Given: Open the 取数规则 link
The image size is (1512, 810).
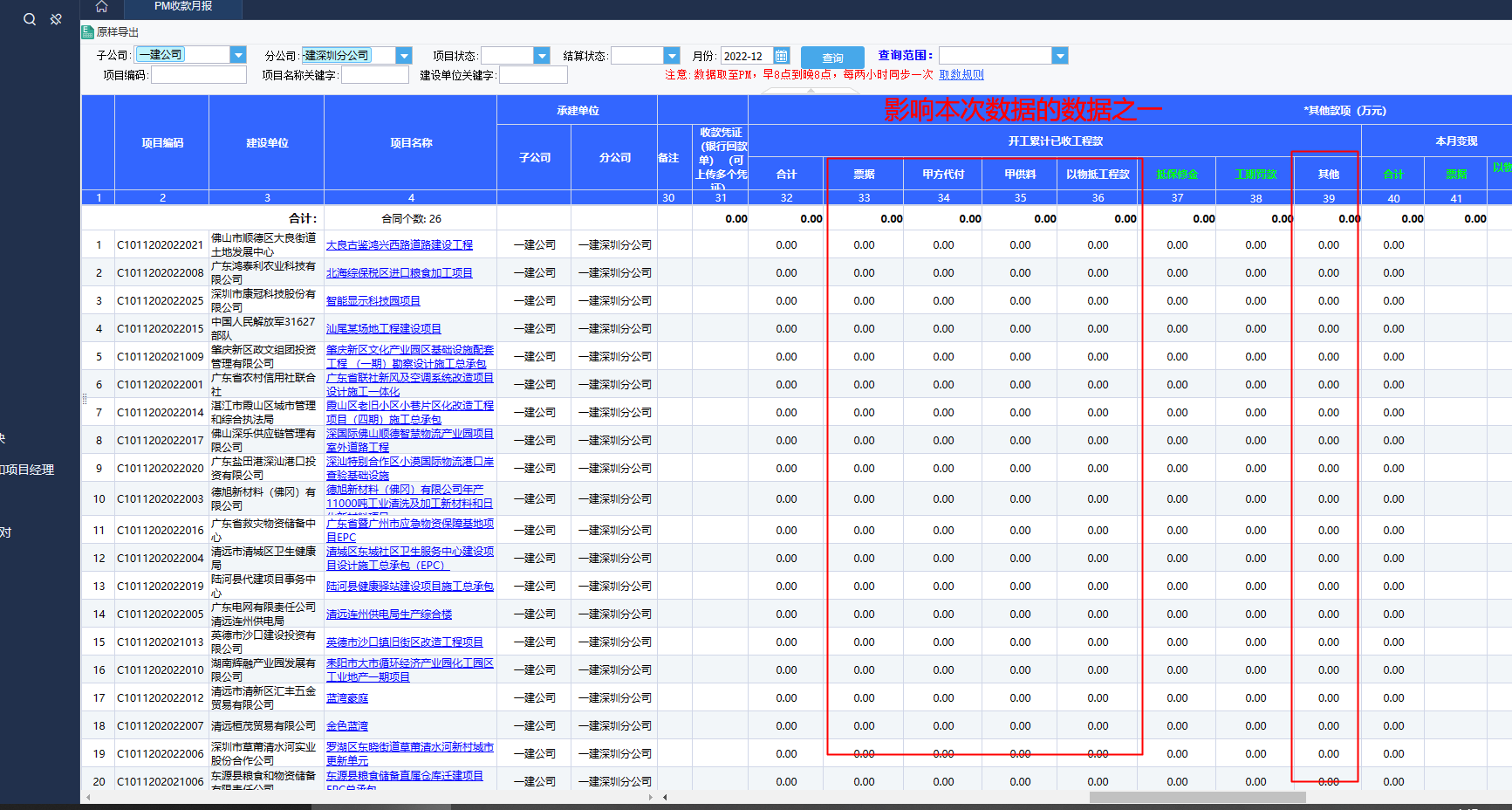Looking at the screenshot, I should coord(961,75).
